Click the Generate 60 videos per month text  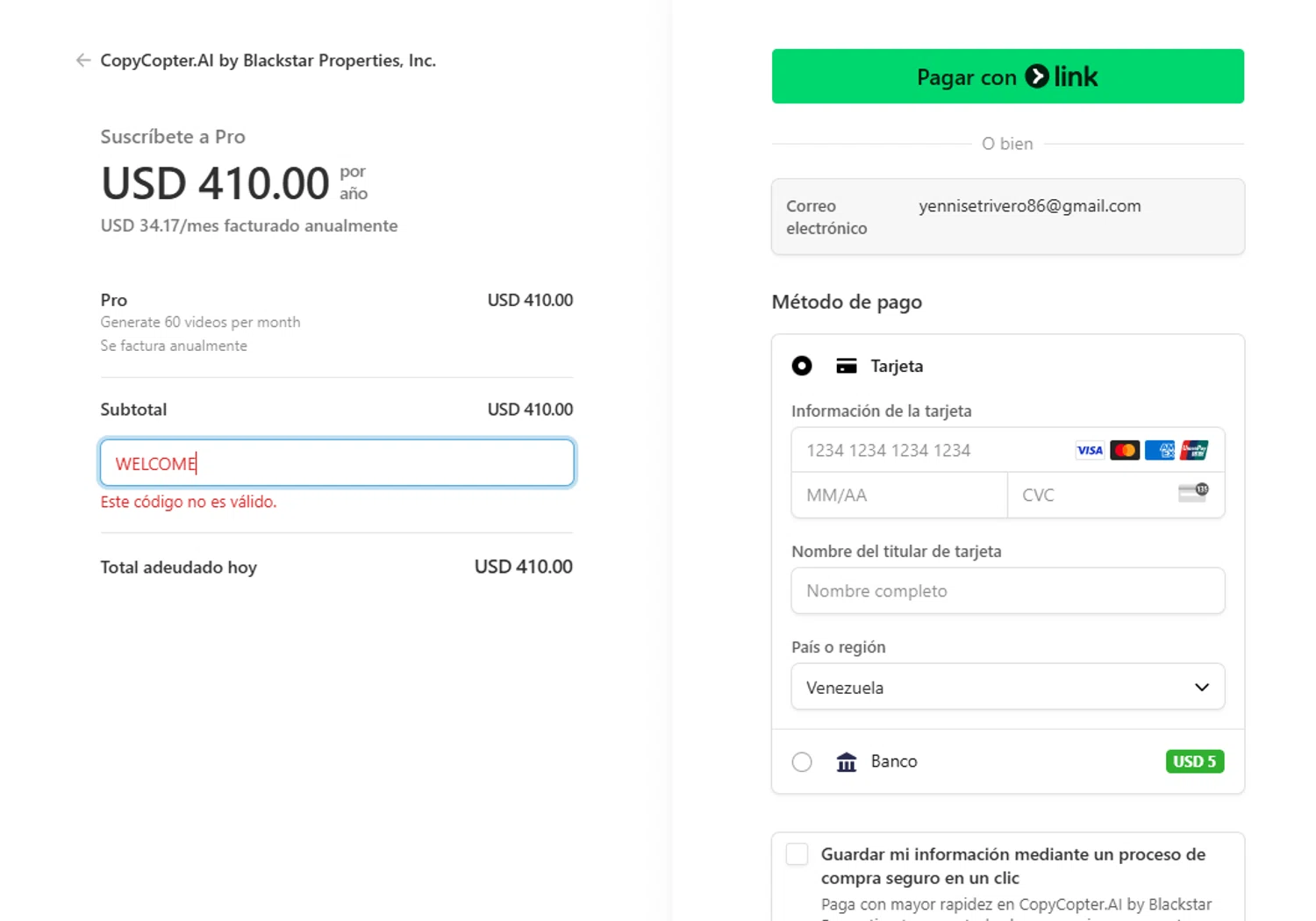(200, 322)
